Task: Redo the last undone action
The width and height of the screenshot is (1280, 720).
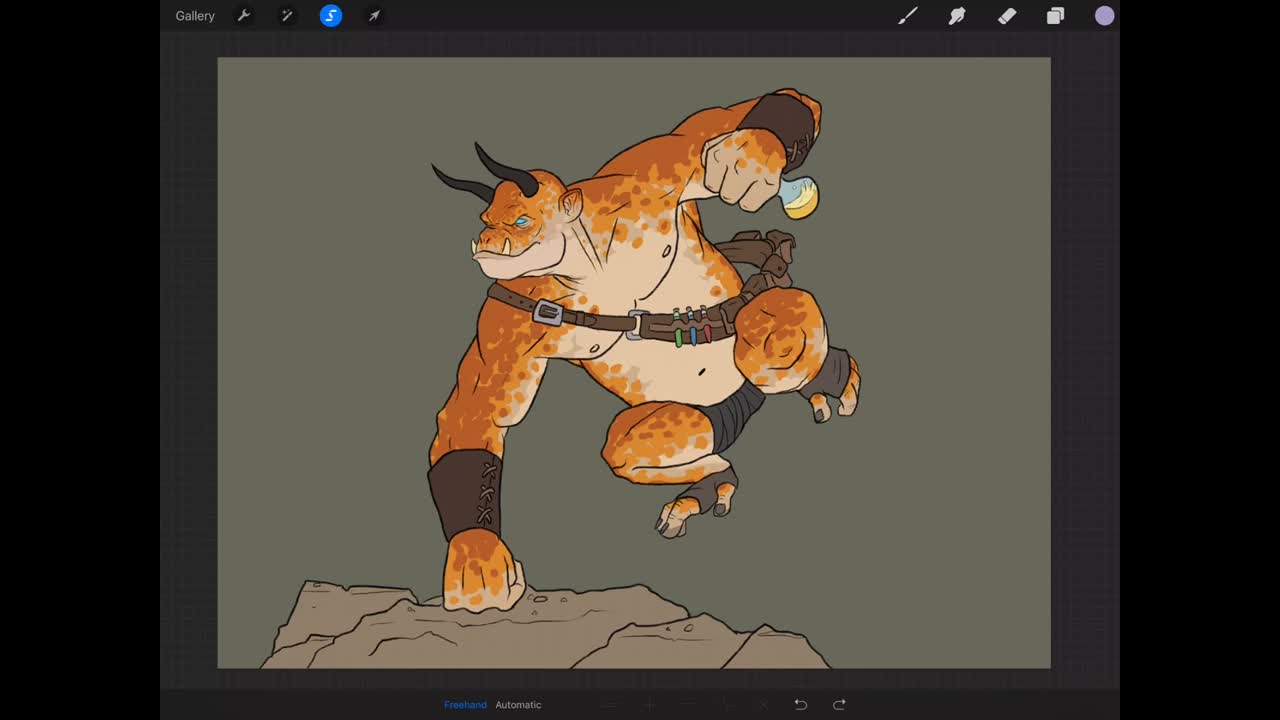Action: coord(840,705)
